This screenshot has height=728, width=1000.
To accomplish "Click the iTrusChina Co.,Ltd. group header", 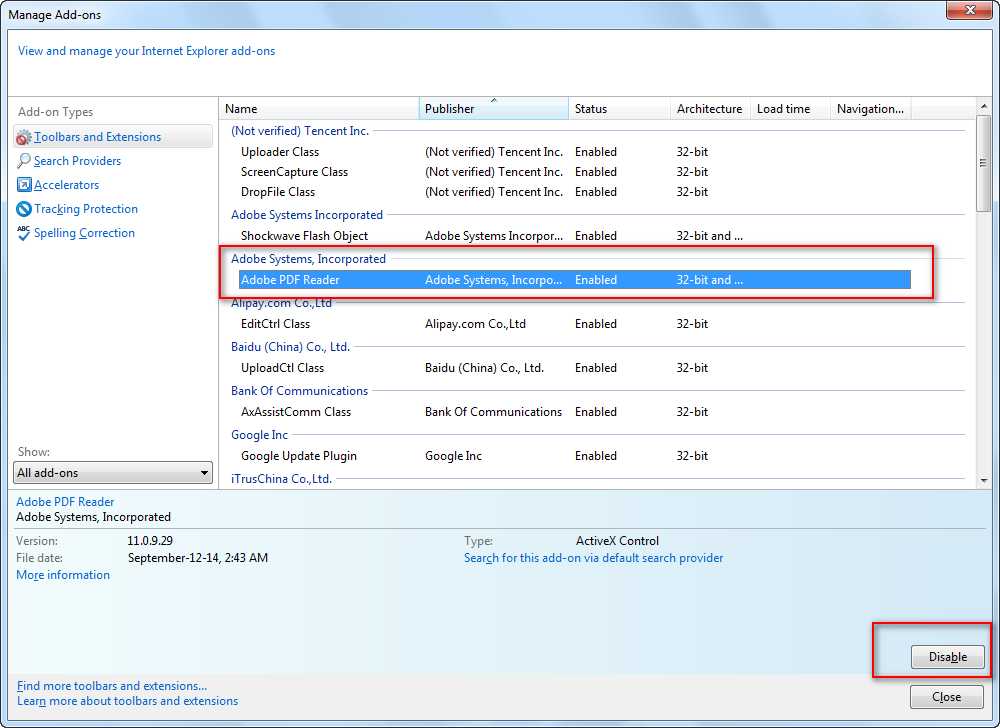I will 281,479.
